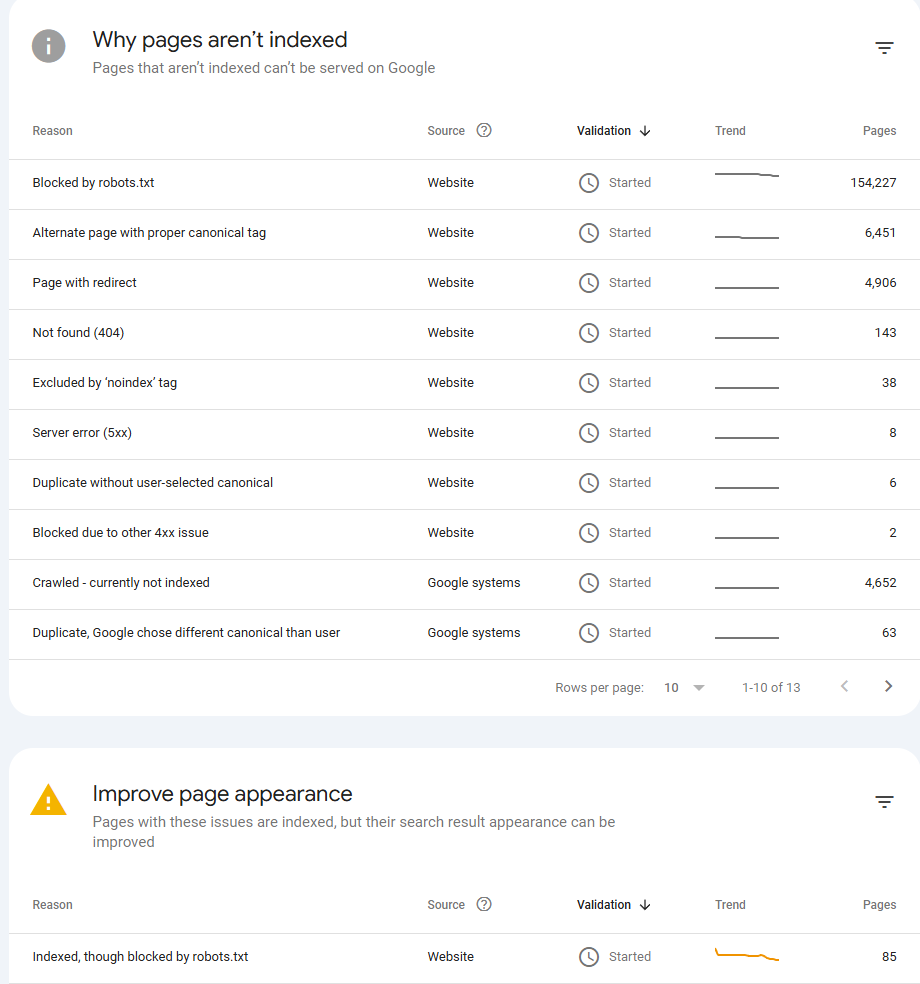Open Alternate page with proper canonical tag row

(x=149, y=233)
